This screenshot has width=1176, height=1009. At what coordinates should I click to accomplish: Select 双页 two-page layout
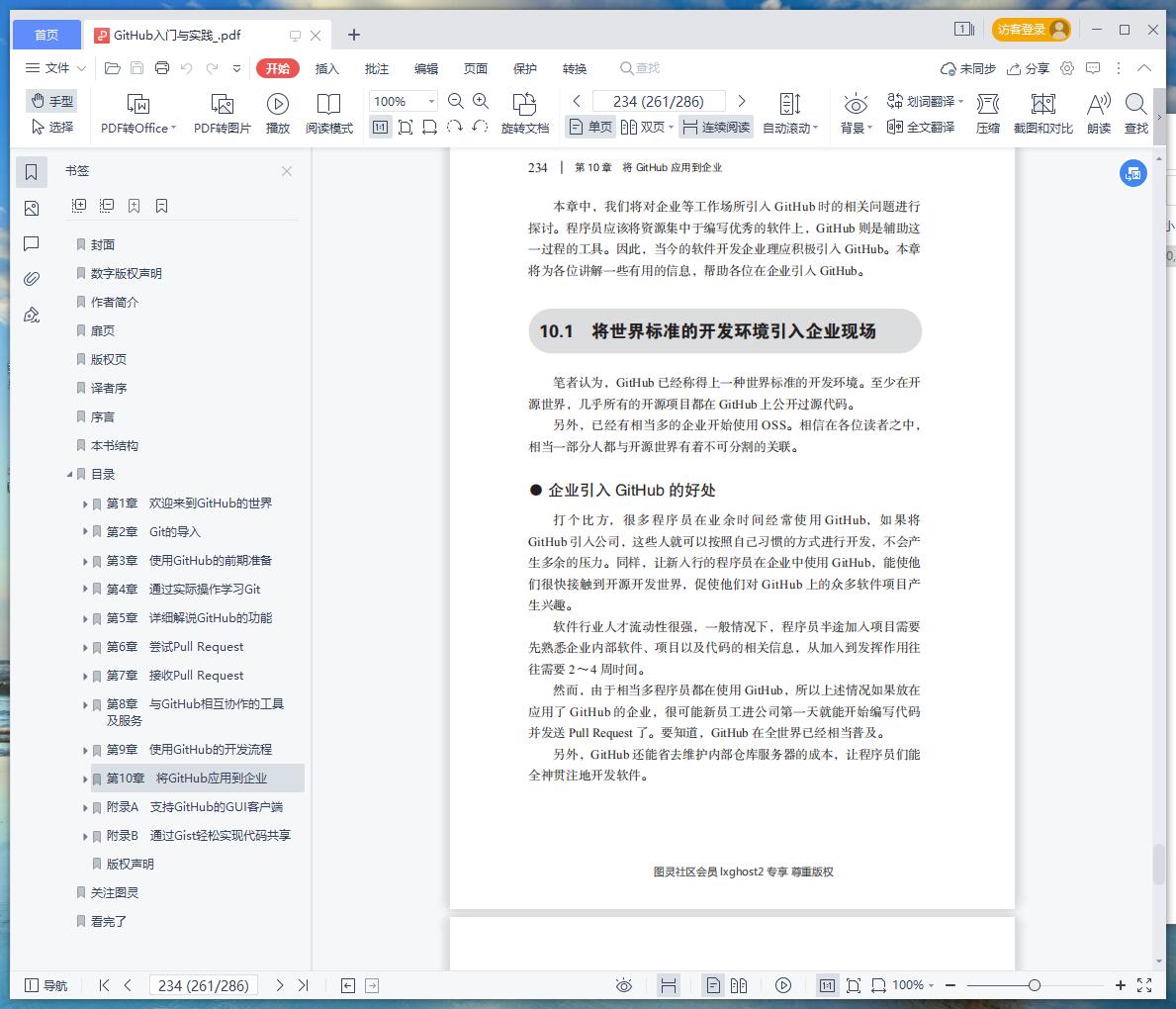click(x=646, y=127)
